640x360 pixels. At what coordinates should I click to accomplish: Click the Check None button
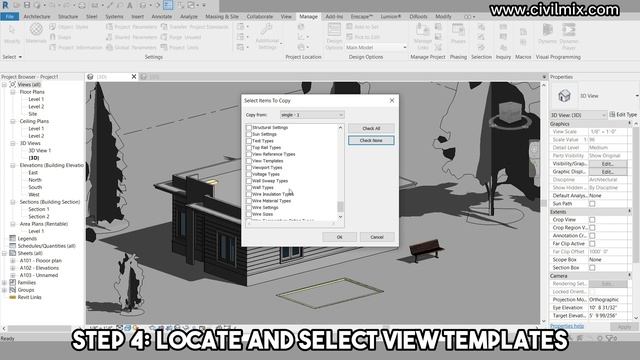371,140
